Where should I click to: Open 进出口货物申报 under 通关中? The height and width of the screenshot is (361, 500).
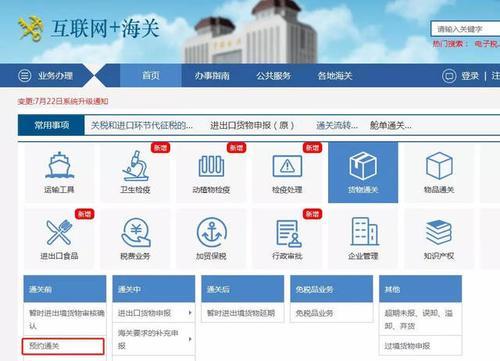pyautogui.click(x=154, y=313)
